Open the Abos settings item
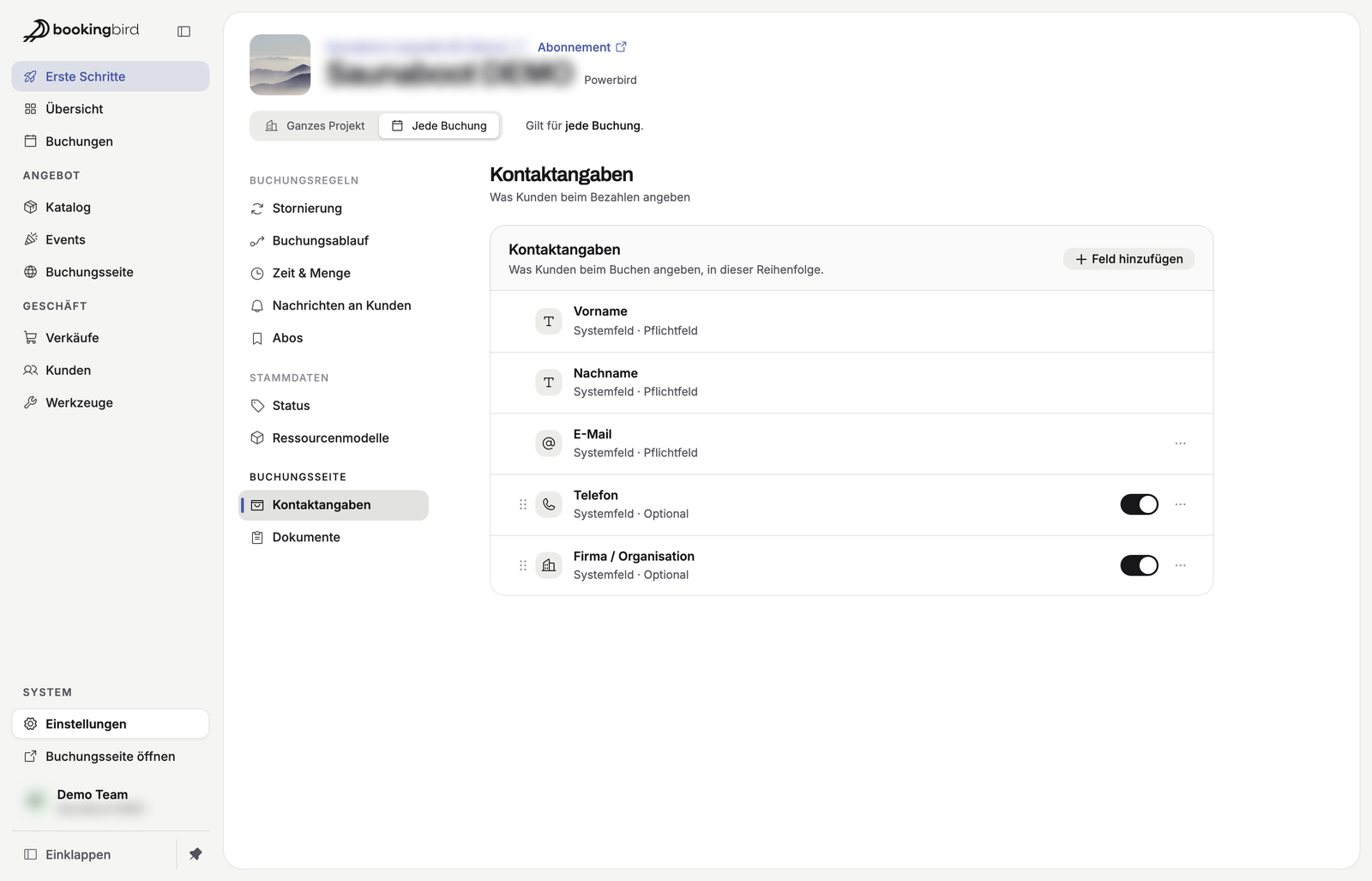This screenshot has height=881, width=1372. tap(334, 338)
